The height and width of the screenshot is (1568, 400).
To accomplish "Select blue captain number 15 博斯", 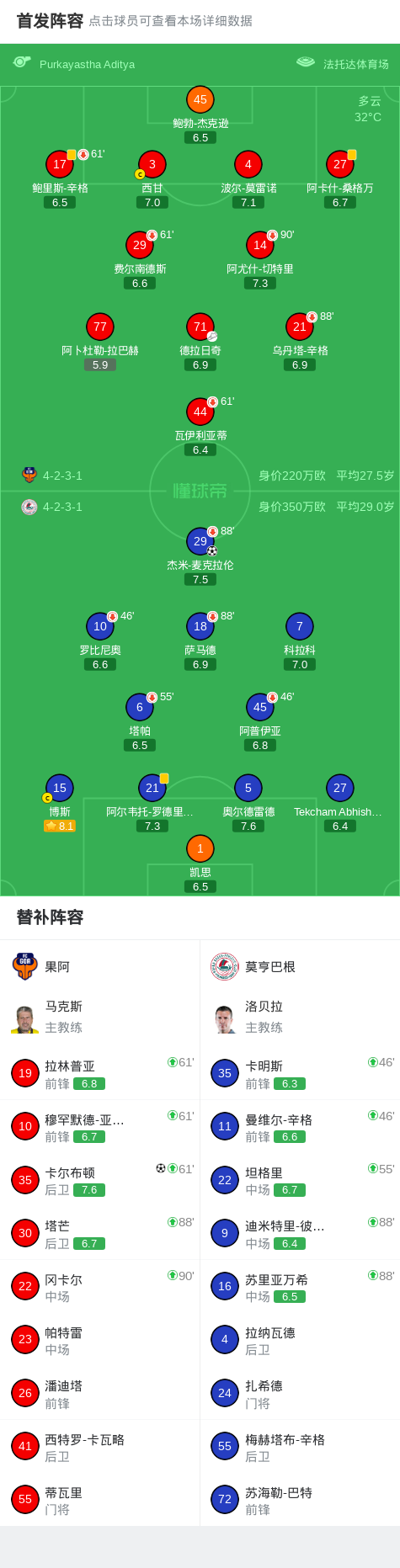I will (x=59, y=788).
